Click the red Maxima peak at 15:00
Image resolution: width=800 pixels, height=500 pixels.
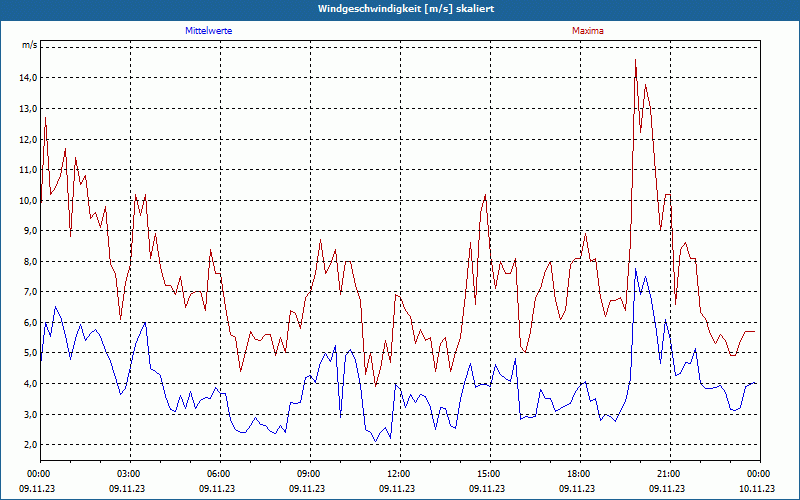(485, 195)
